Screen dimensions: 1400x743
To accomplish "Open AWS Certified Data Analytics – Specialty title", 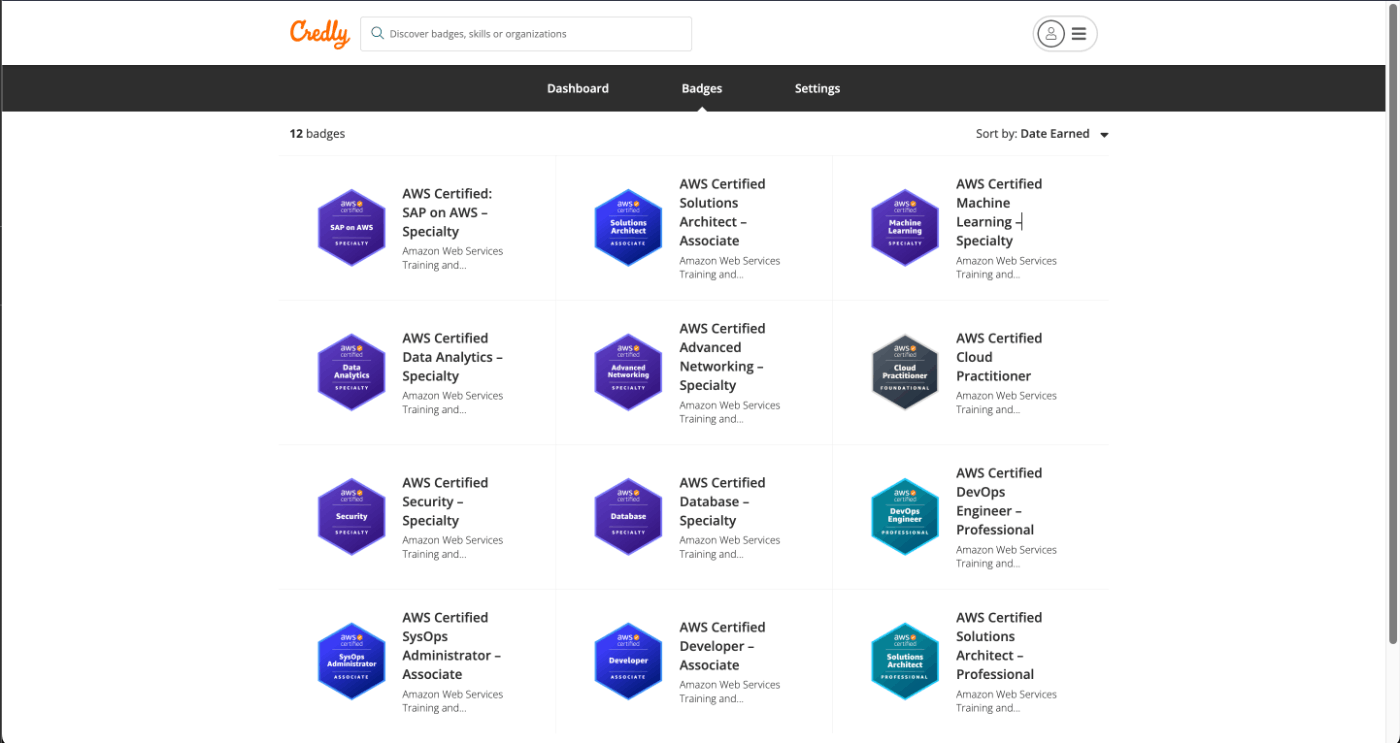I will 452,357.
